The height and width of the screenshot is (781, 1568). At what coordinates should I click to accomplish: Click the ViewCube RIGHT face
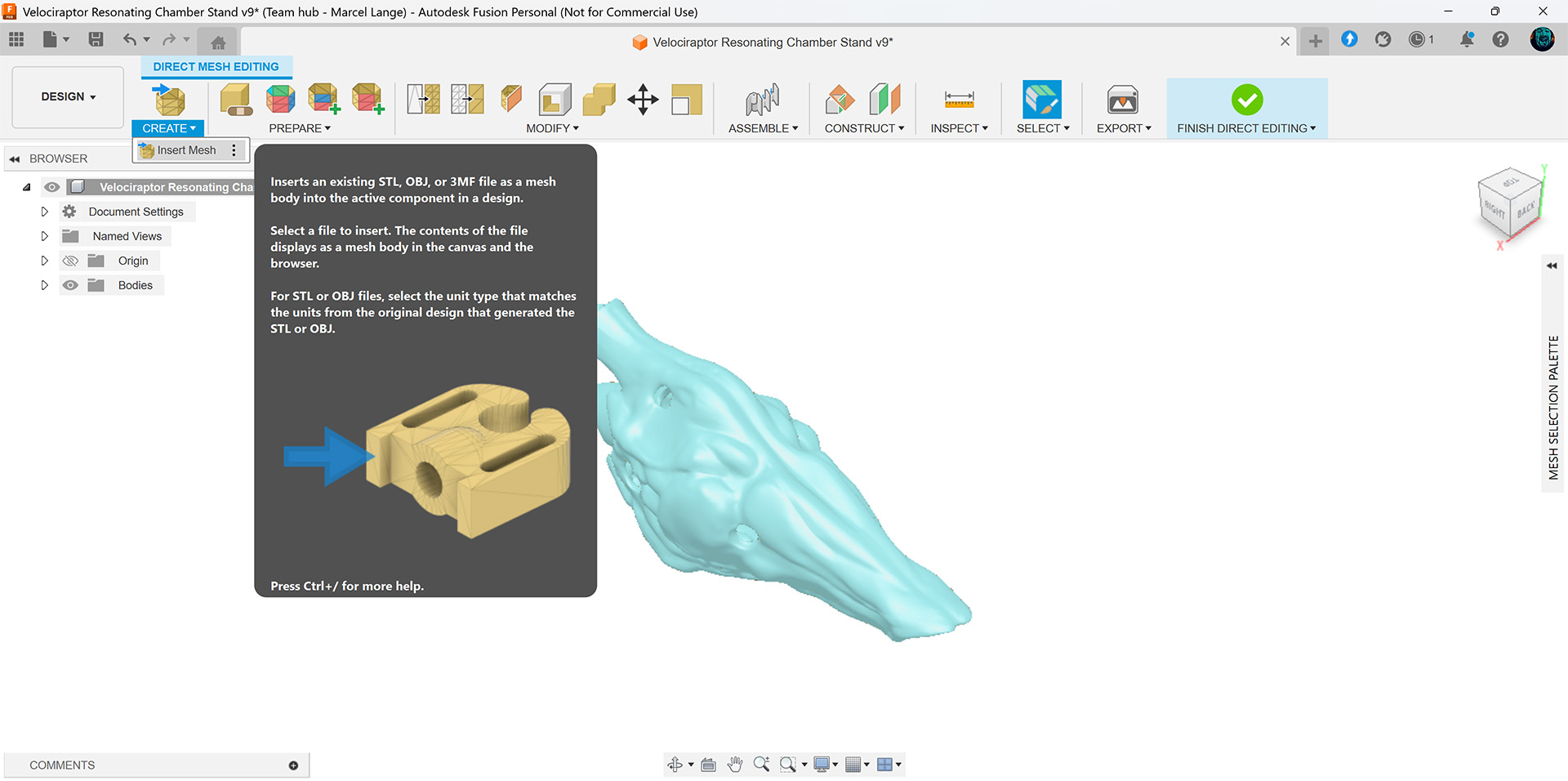pyautogui.click(x=1494, y=210)
